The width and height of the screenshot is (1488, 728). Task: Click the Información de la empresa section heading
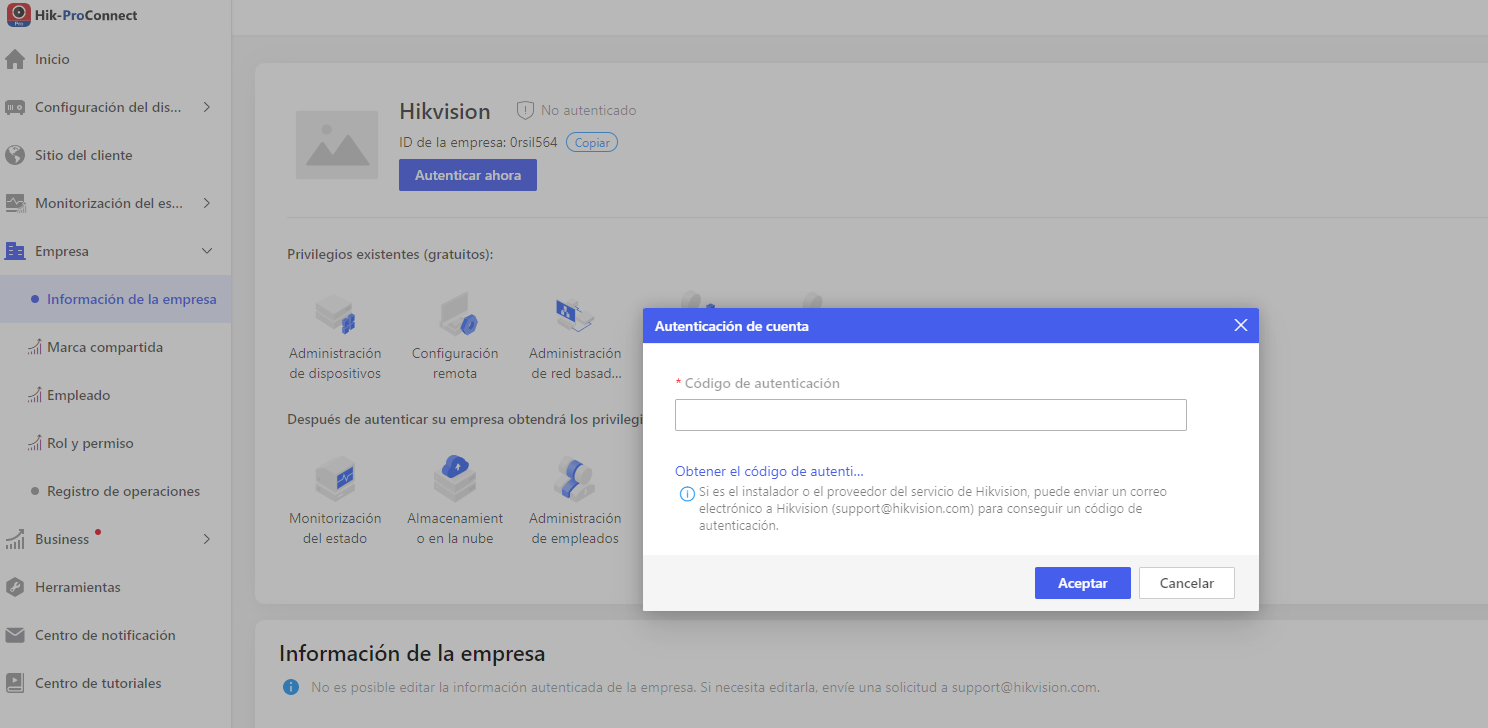click(x=412, y=654)
